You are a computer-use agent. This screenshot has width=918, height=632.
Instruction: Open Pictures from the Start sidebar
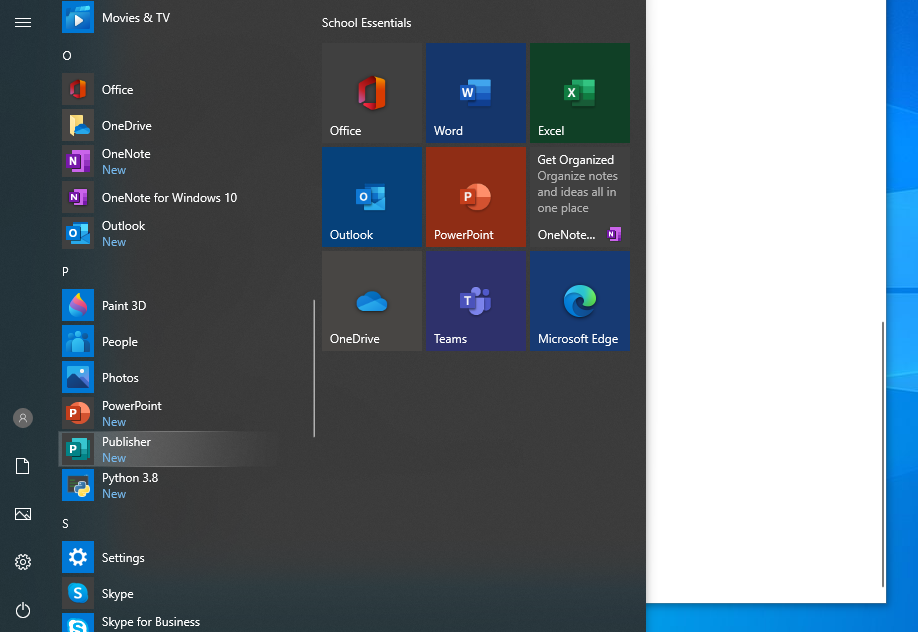coord(23,514)
